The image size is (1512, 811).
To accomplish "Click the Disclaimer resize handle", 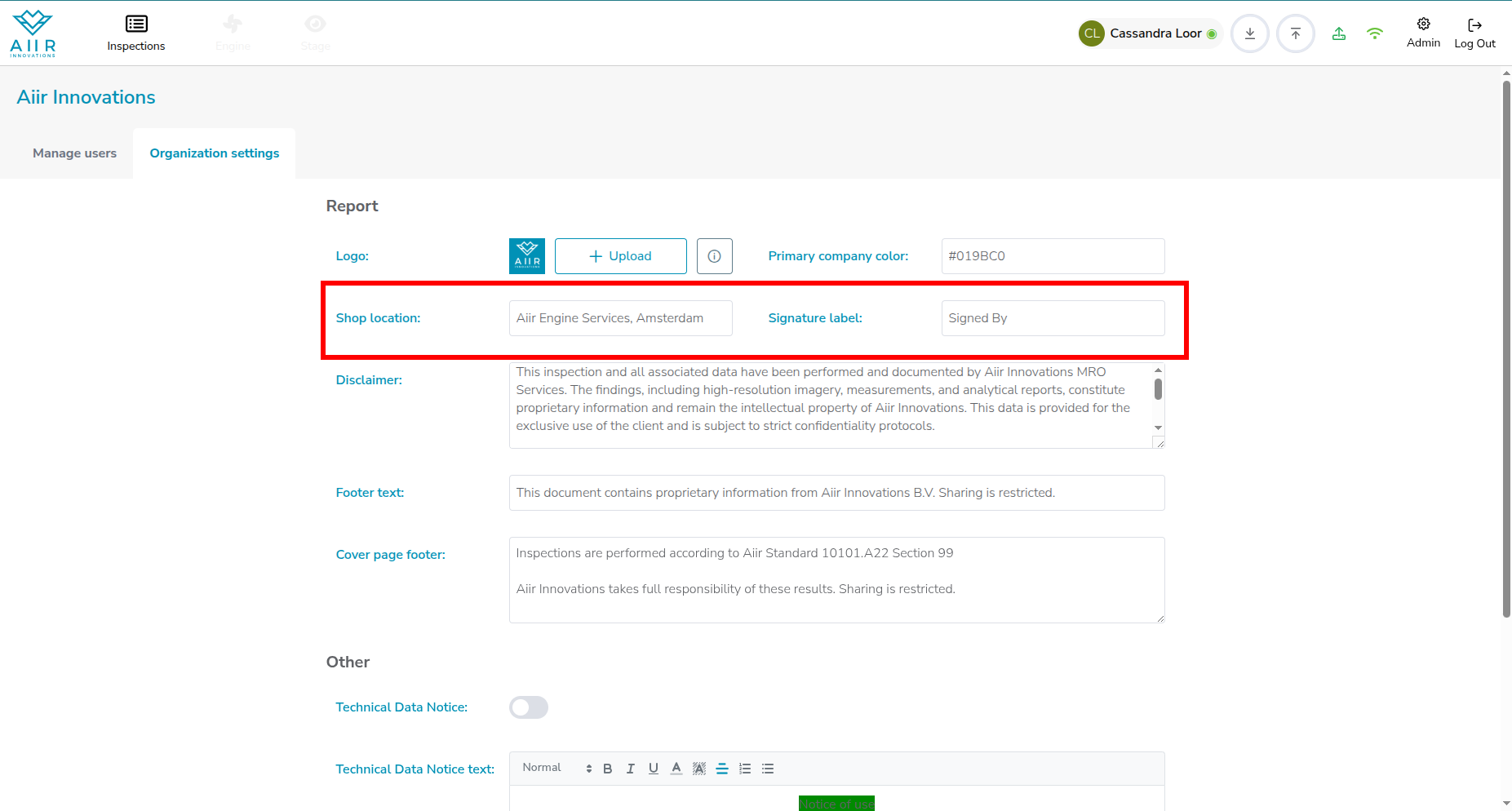I will [1159, 443].
